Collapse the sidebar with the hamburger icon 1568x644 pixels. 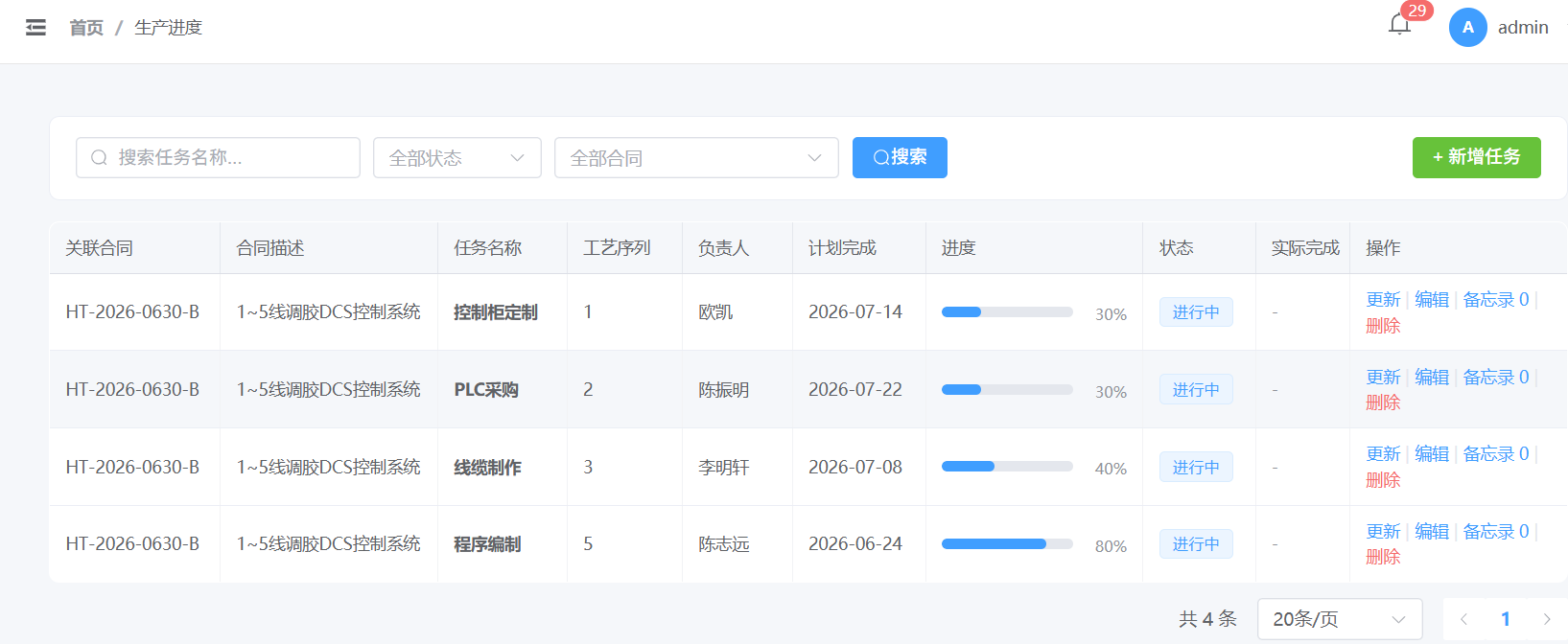(x=35, y=28)
